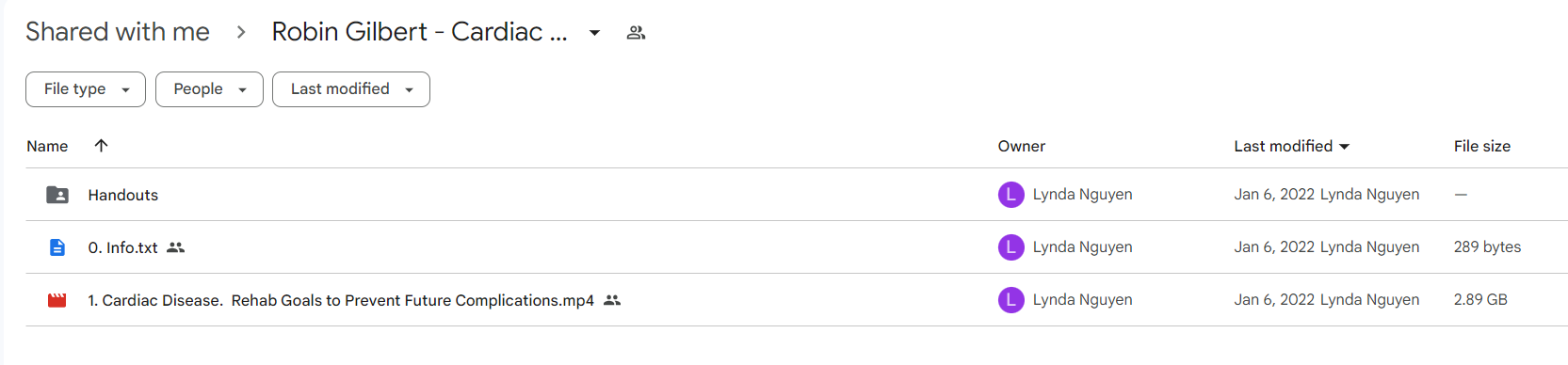Select the Handouts folder row
Image resolution: width=1568 pixels, height=365 pixels.
pyautogui.click(x=797, y=195)
